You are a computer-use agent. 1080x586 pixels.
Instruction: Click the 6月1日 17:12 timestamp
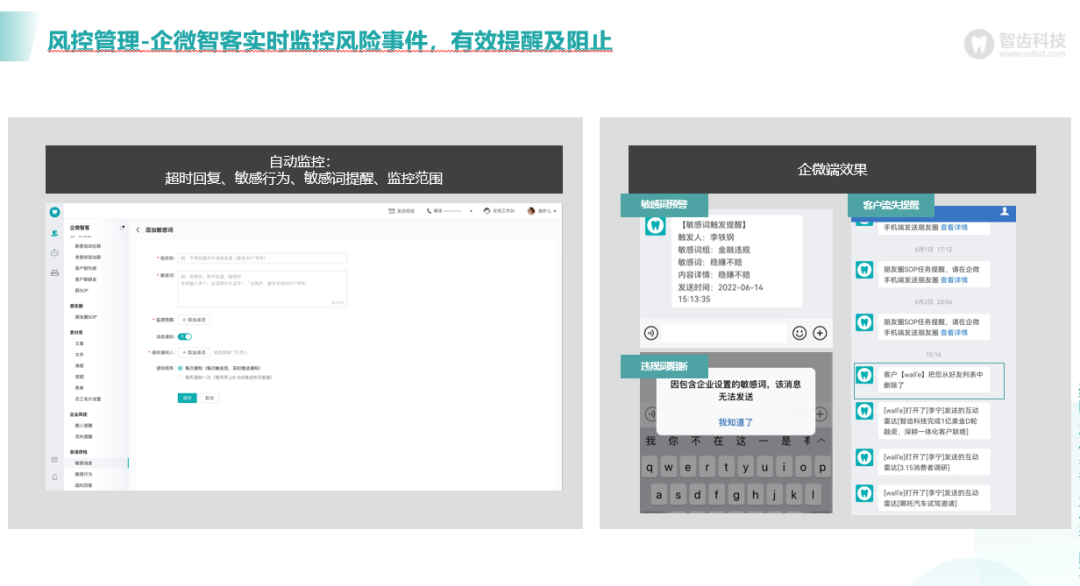(933, 249)
